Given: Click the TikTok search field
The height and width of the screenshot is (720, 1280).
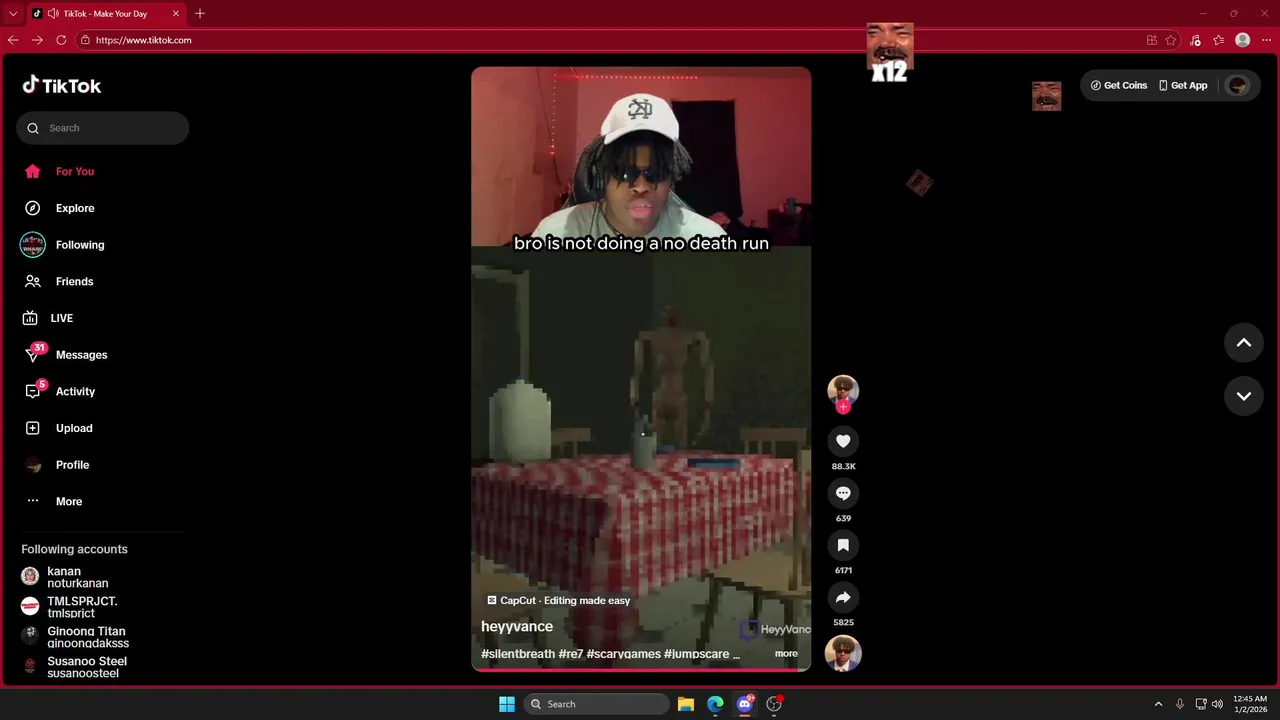Looking at the screenshot, I should [x=102, y=128].
